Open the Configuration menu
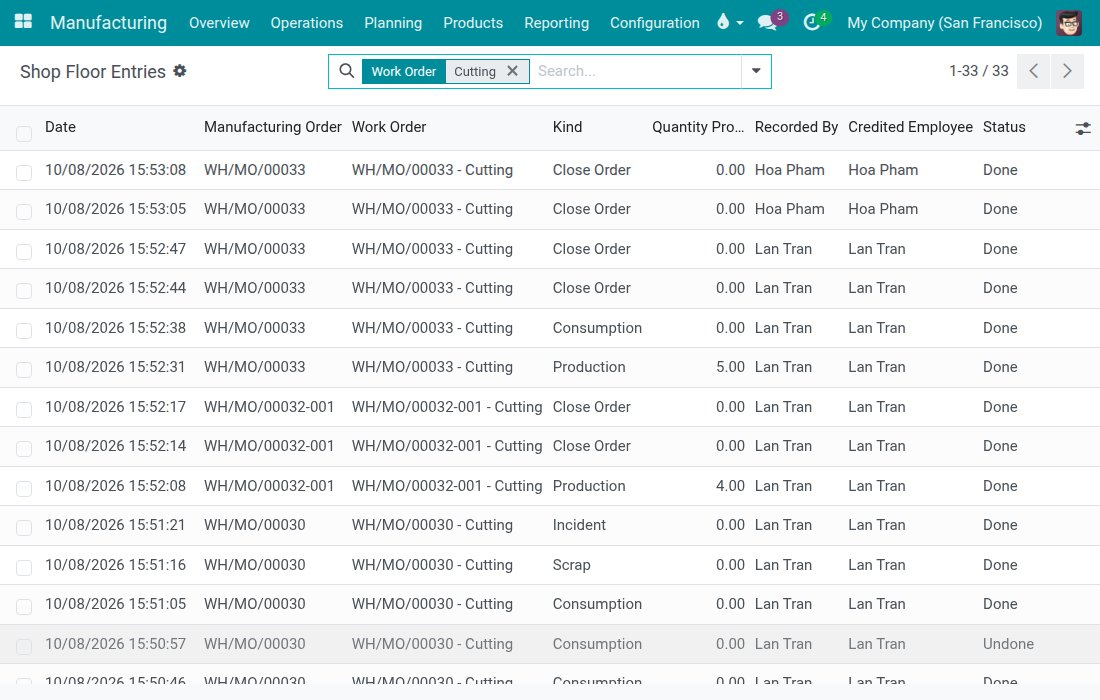Image resolution: width=1100 pixels, height=700 pixels. 655,22
